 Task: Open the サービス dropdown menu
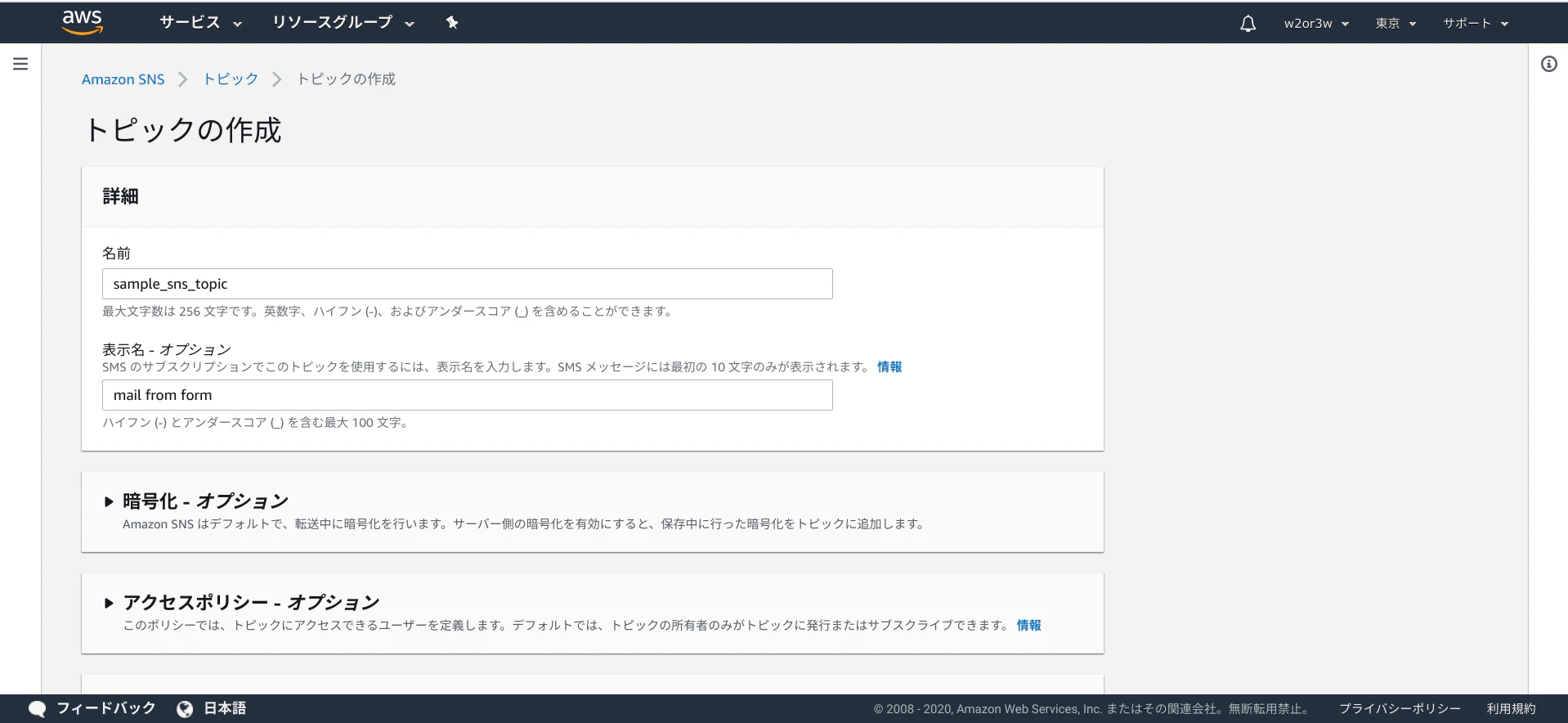[x=200, y=23]
